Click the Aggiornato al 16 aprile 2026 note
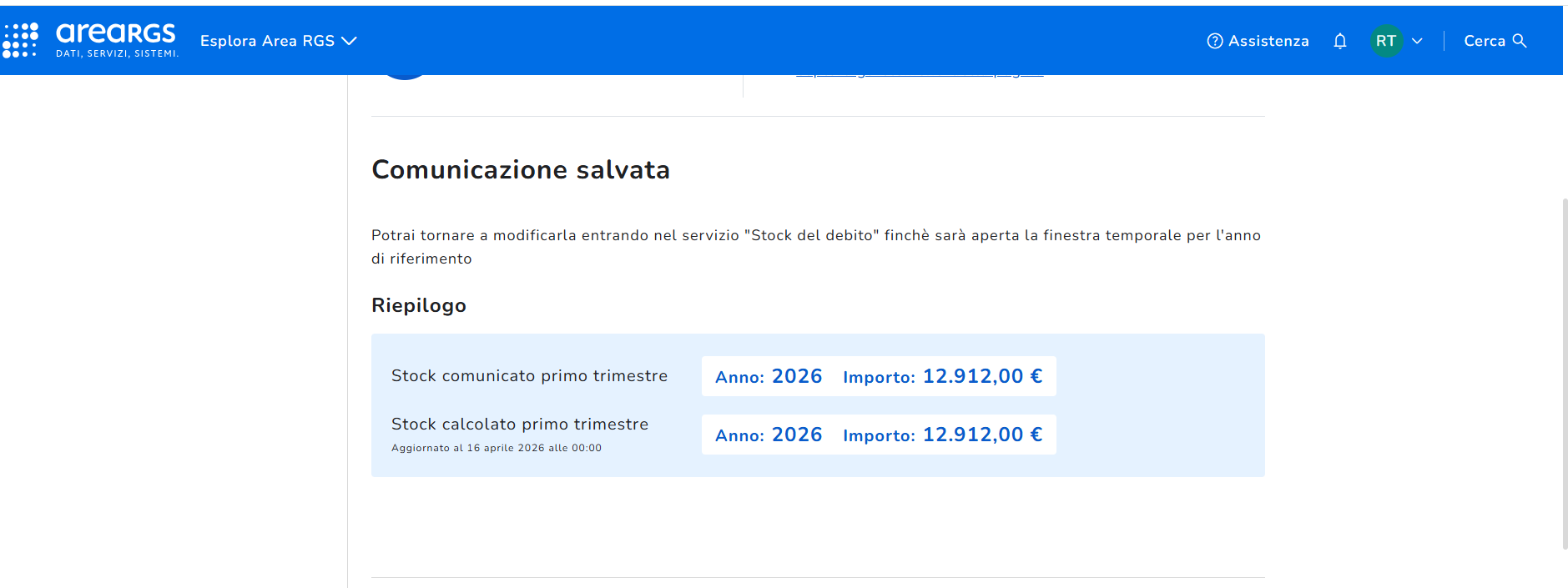The width and height of the screenshot is (1568, 588). pos(497,448)
